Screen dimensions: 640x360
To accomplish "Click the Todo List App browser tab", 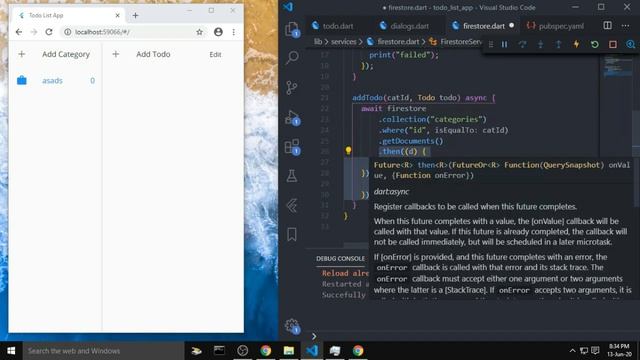I will pos(69,16).
